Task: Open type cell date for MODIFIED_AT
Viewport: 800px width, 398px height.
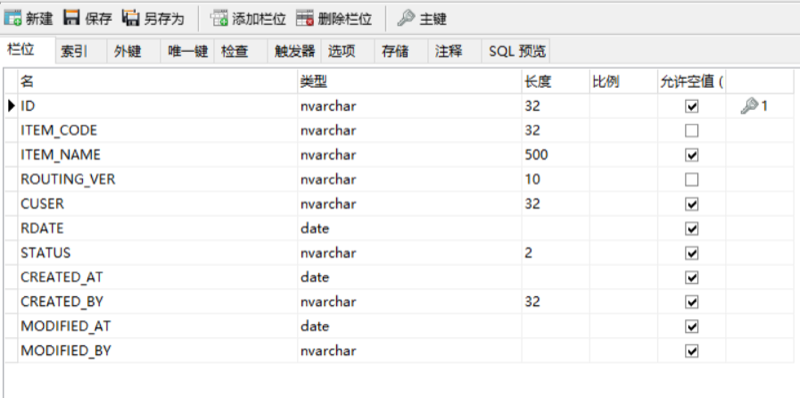Action: coord(410,327)
